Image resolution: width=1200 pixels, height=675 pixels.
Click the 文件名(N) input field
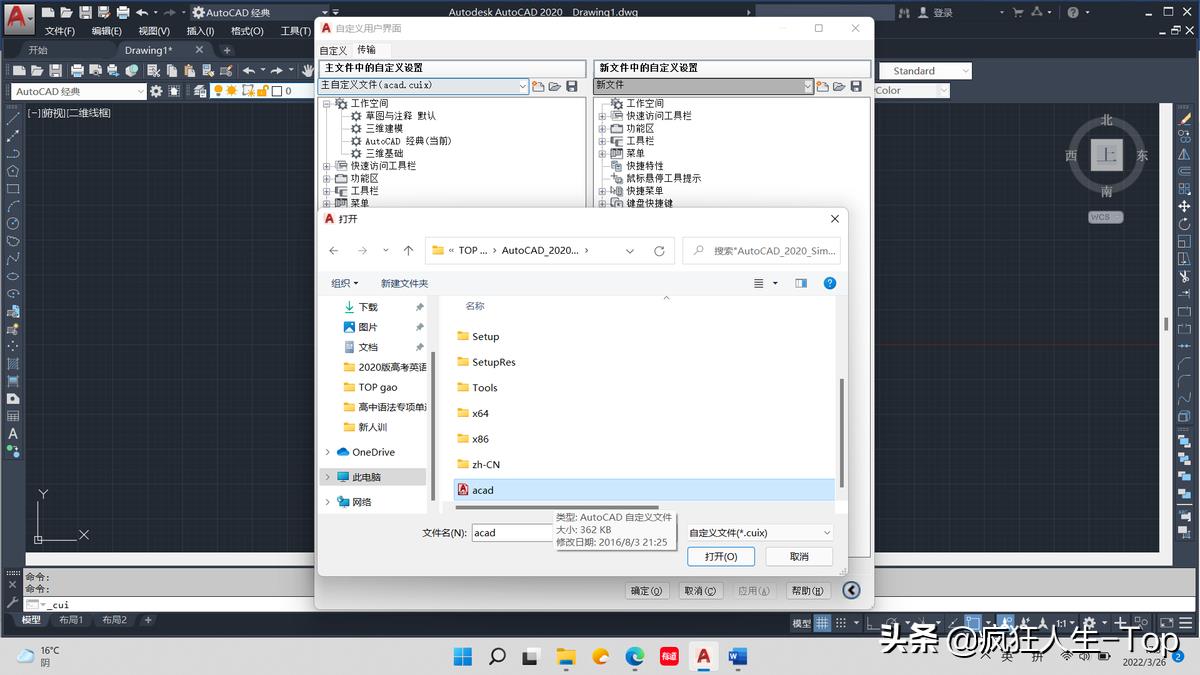coord(514,533)
